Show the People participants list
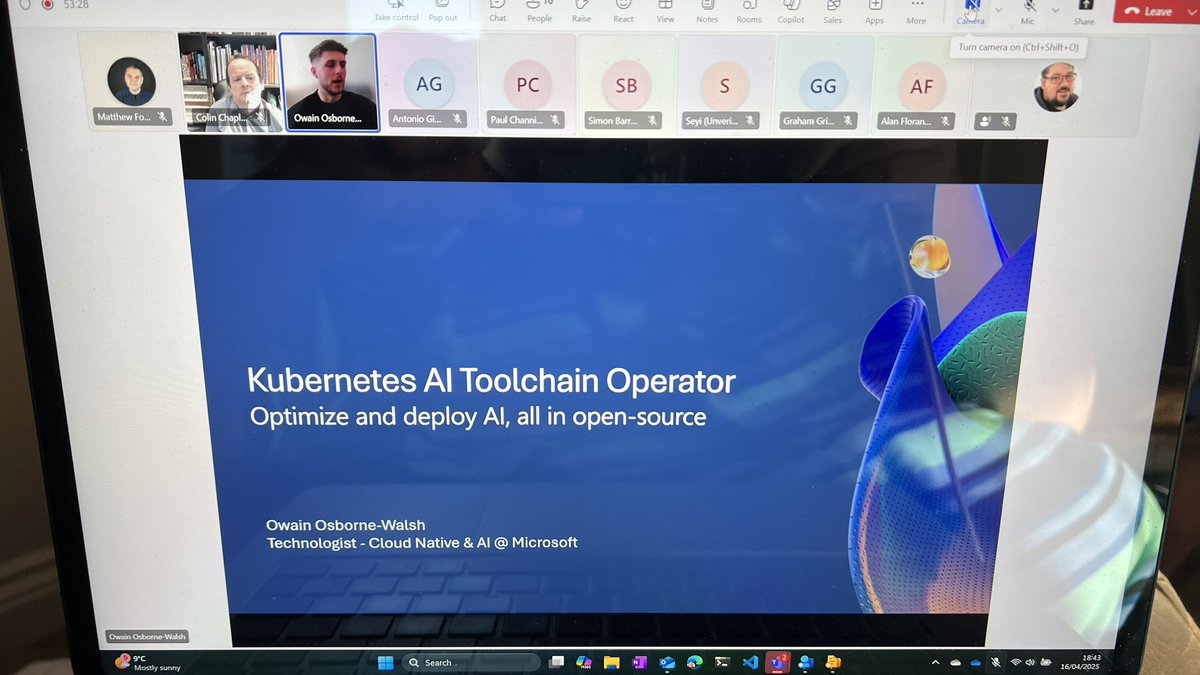 [539, 10]
